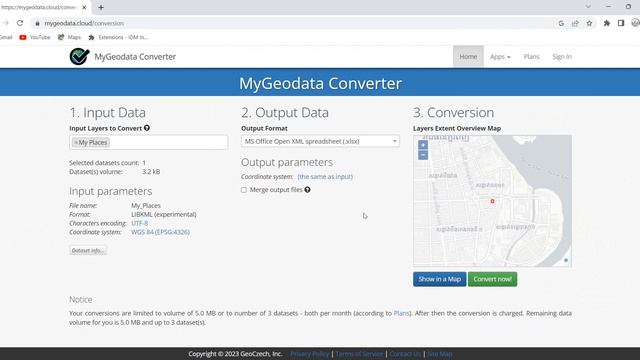Click the MyGeodata Converter logo icon
The width and height of the screenshot is (640, 360).
click(79, 56)
